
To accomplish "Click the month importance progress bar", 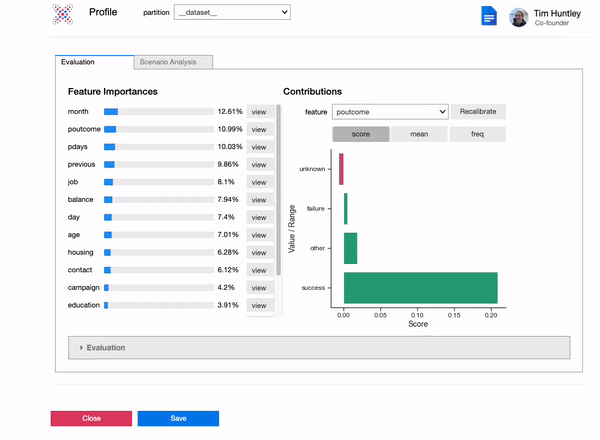I will [158, 112].
